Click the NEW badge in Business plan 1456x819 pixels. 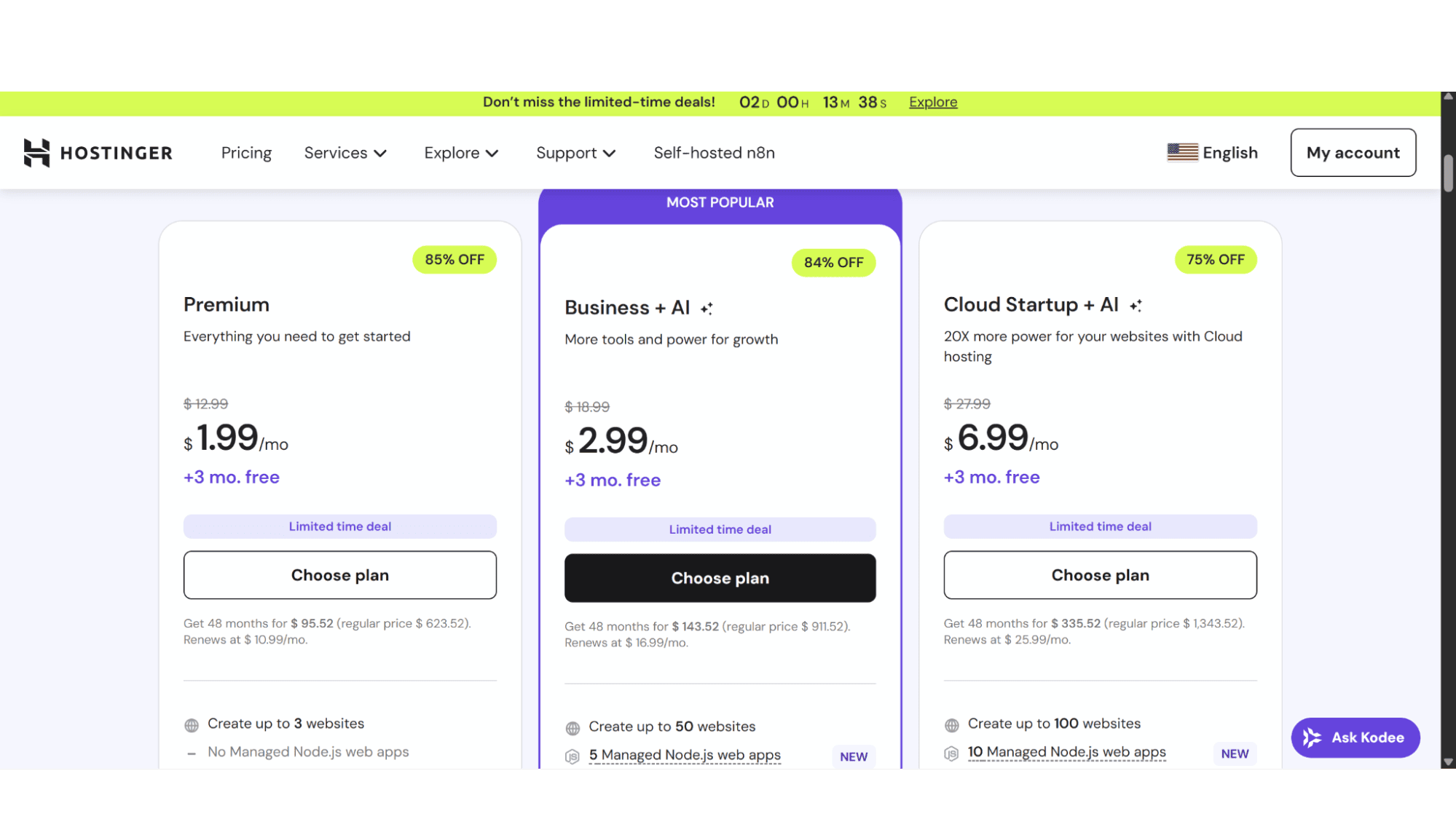point(854,757)
